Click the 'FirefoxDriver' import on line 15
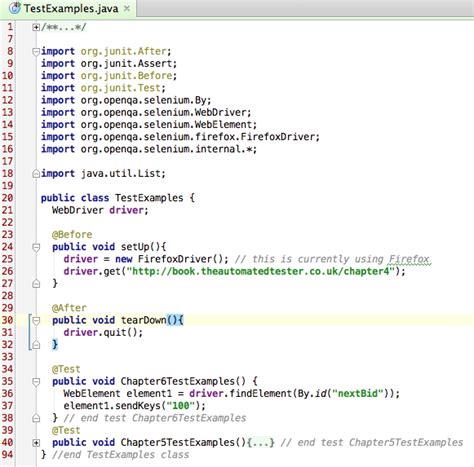 click(x=279, y=137)
